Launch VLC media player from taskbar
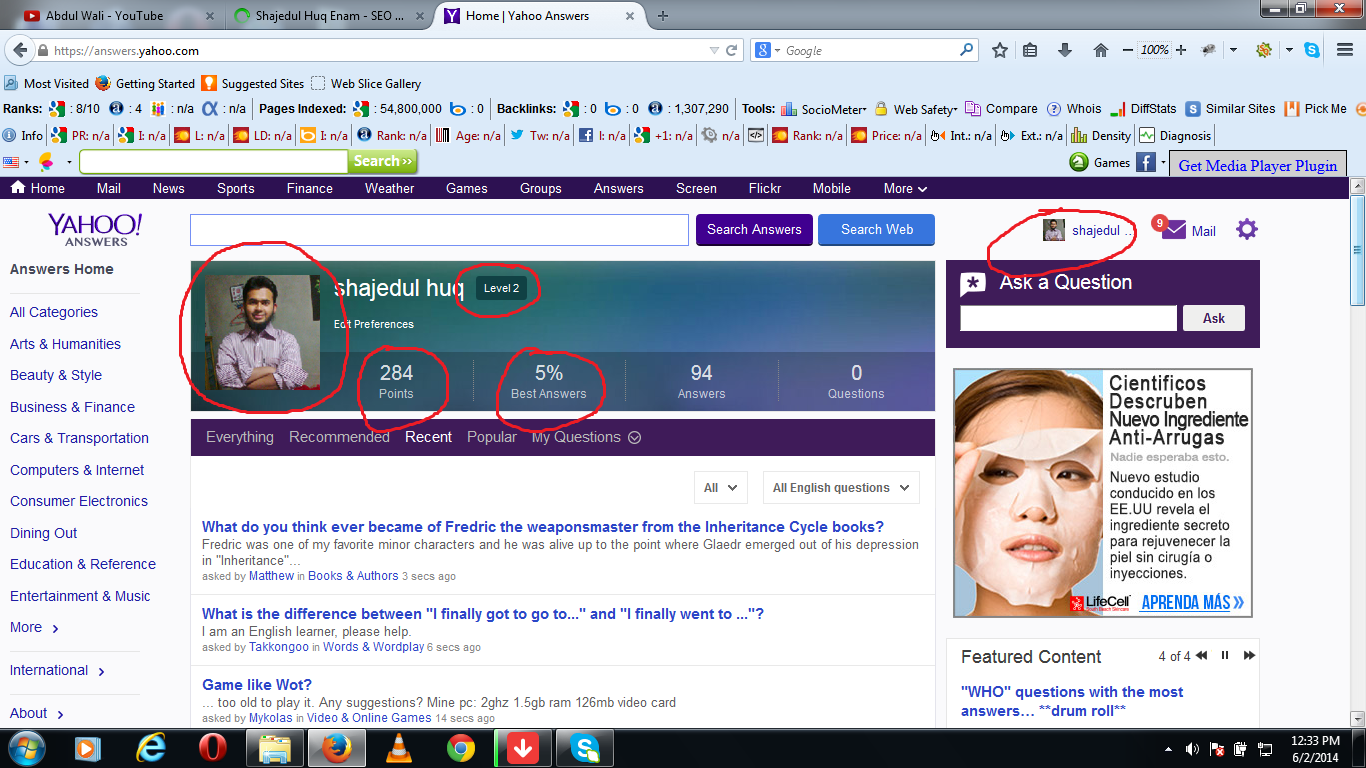1366x768 pixels. (x=399, y=748)
